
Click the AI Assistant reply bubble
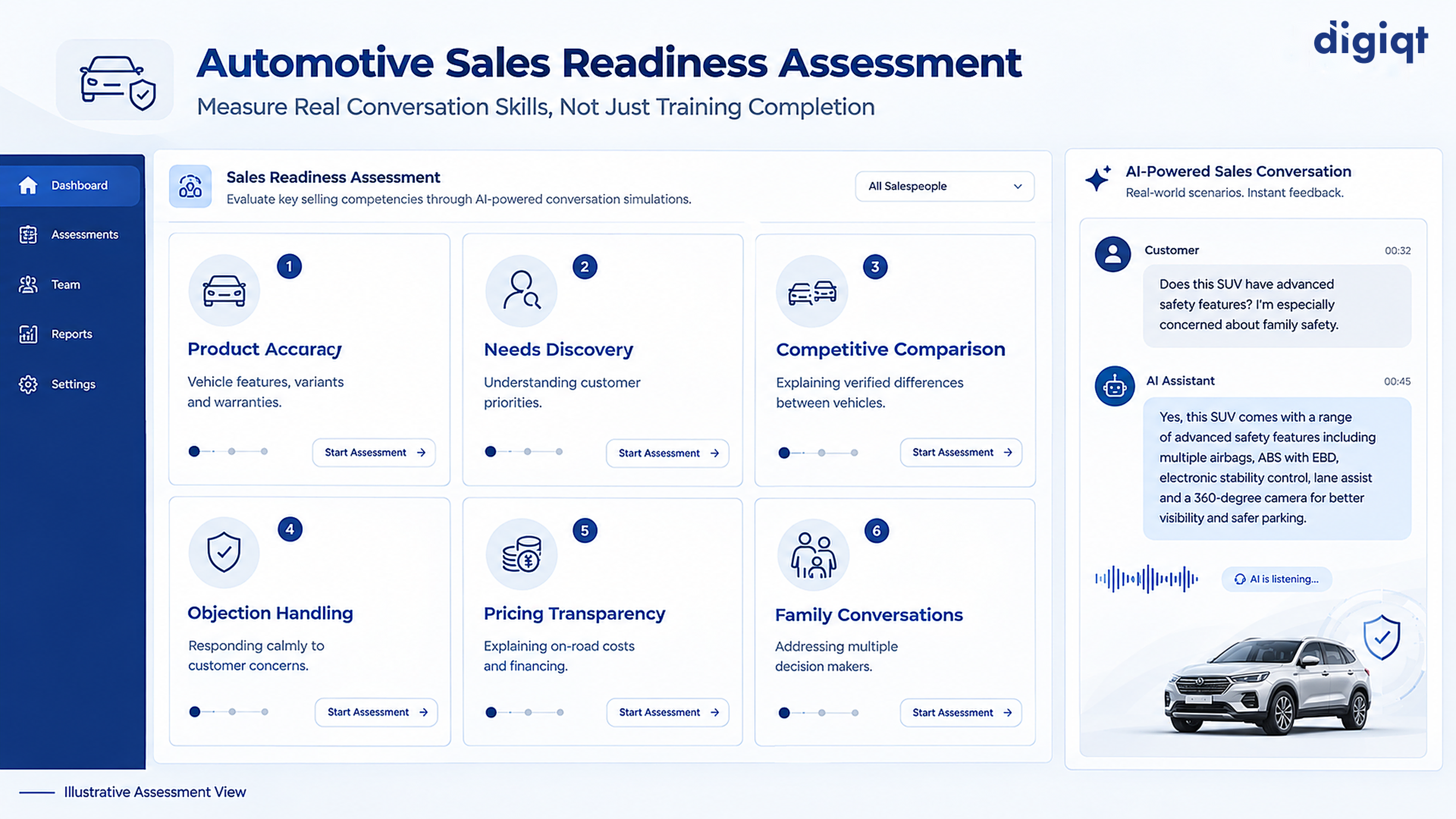tap(1277, 468)
